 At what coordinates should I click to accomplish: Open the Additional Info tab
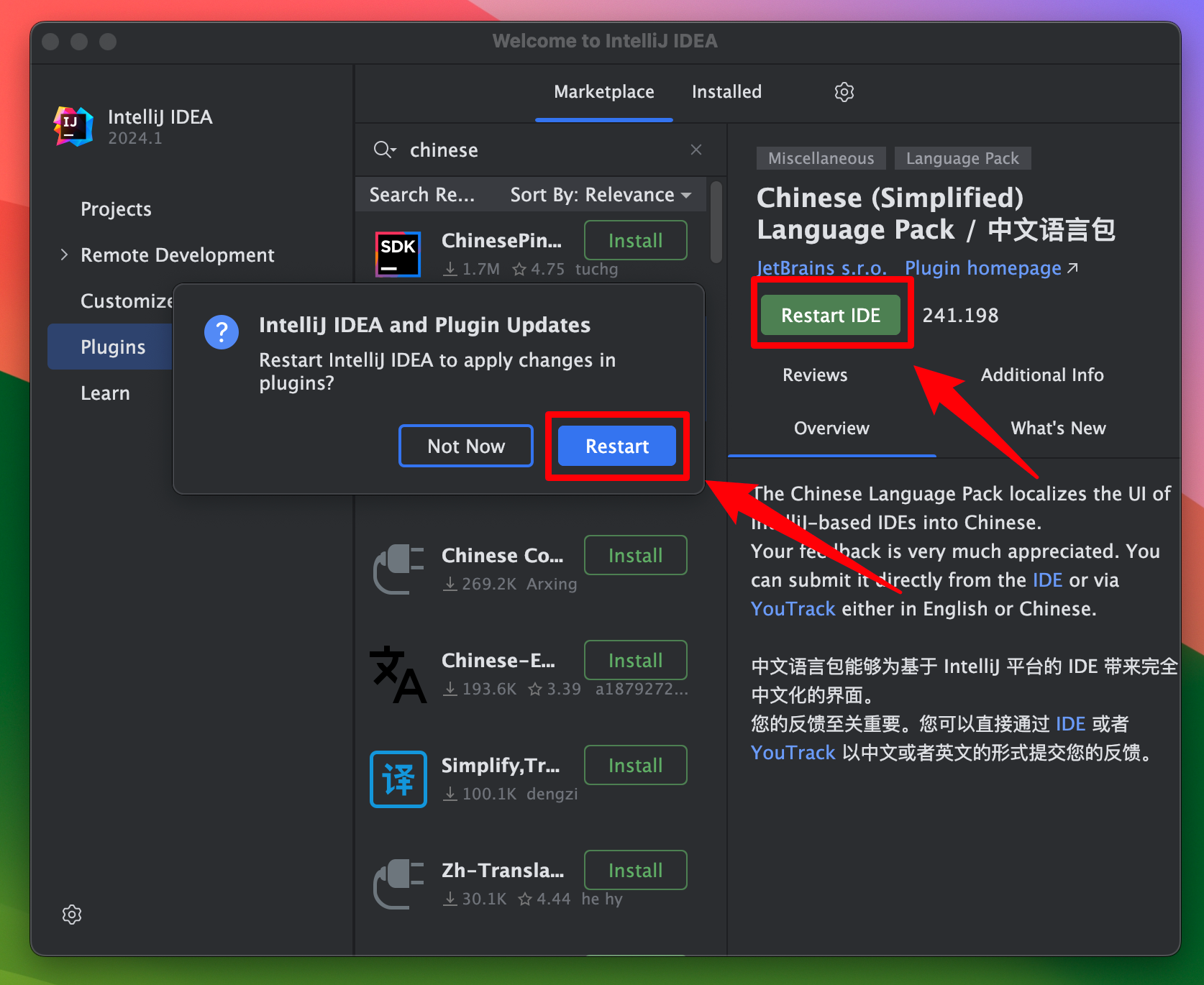coord(1042,375)
